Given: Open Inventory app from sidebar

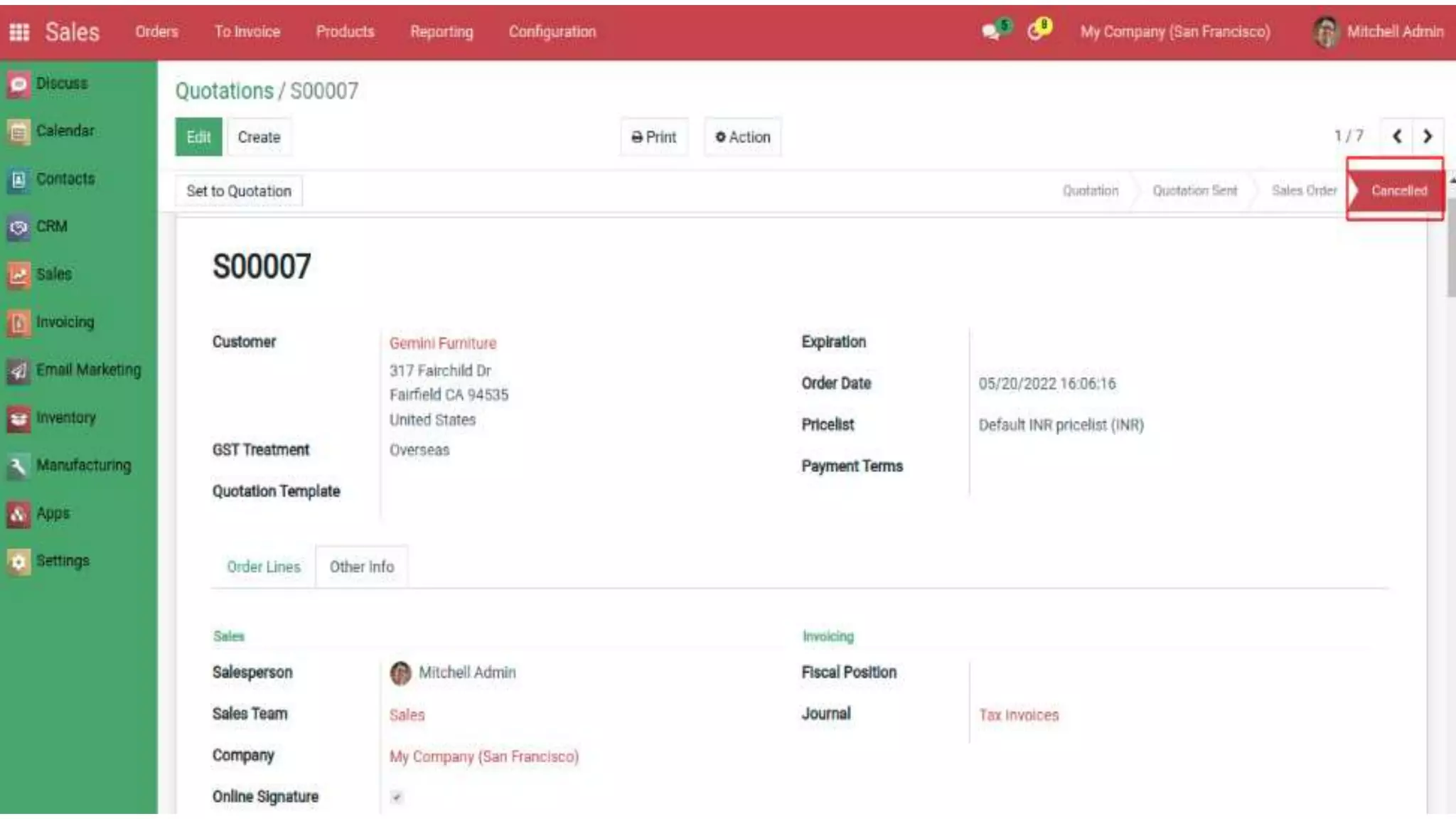Looking at the screenshot, I should 18,418.
